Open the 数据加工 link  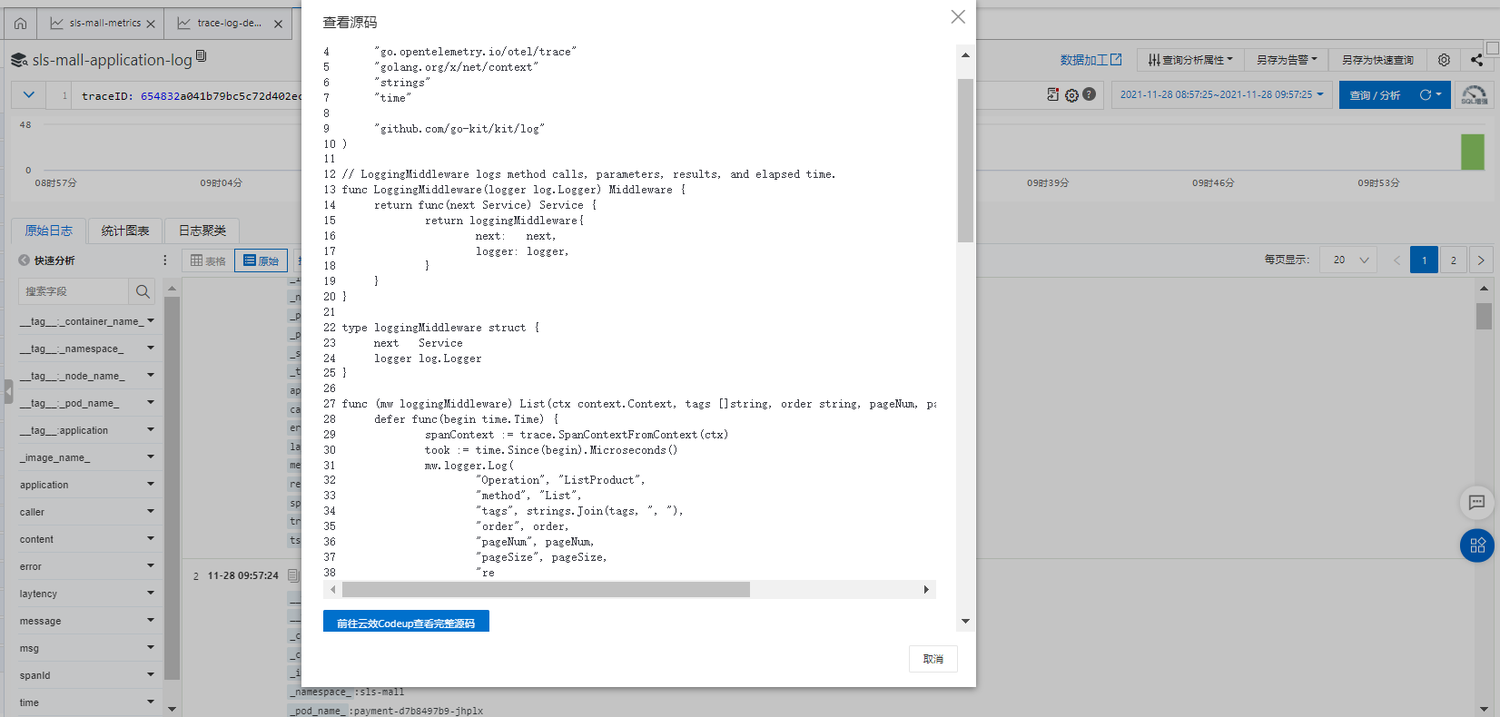(x=1091, y=60)
